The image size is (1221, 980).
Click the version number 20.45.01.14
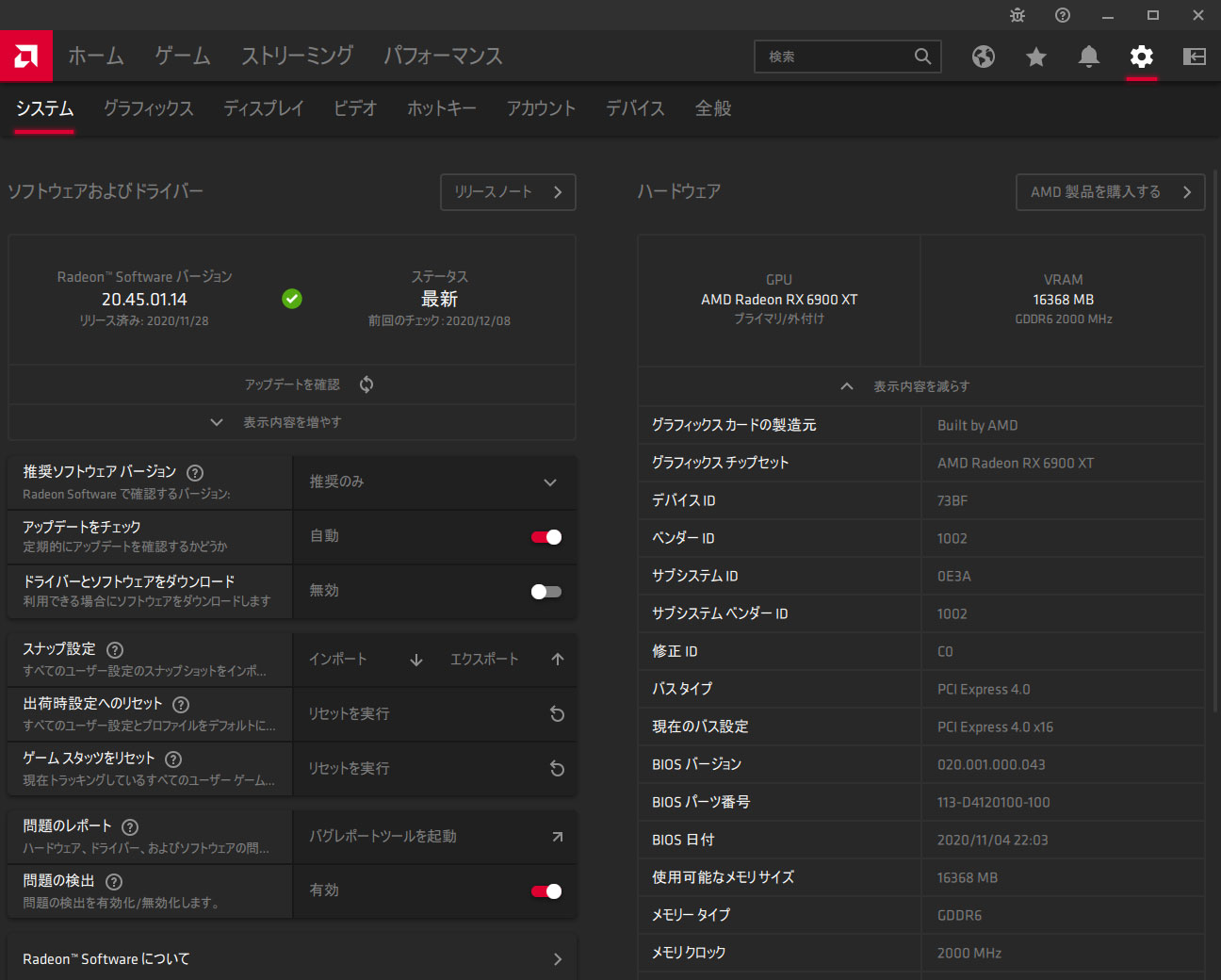(144, 300)
